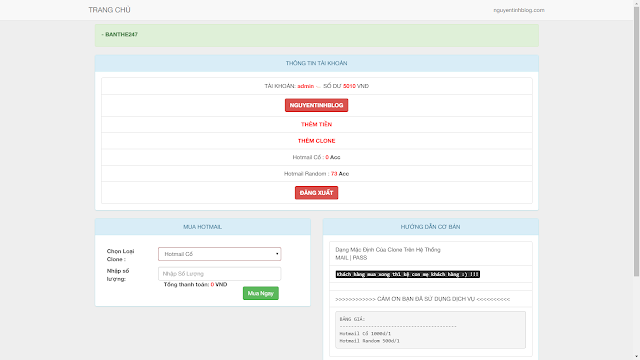Select the THÔNG TIN TÀI KHOẢN heading
Viewport: 640px width, 360px height.
(316, 63)
